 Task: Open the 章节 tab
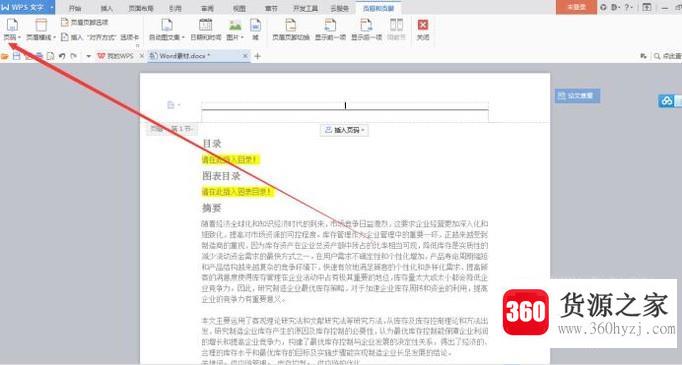tap(271, 8)
